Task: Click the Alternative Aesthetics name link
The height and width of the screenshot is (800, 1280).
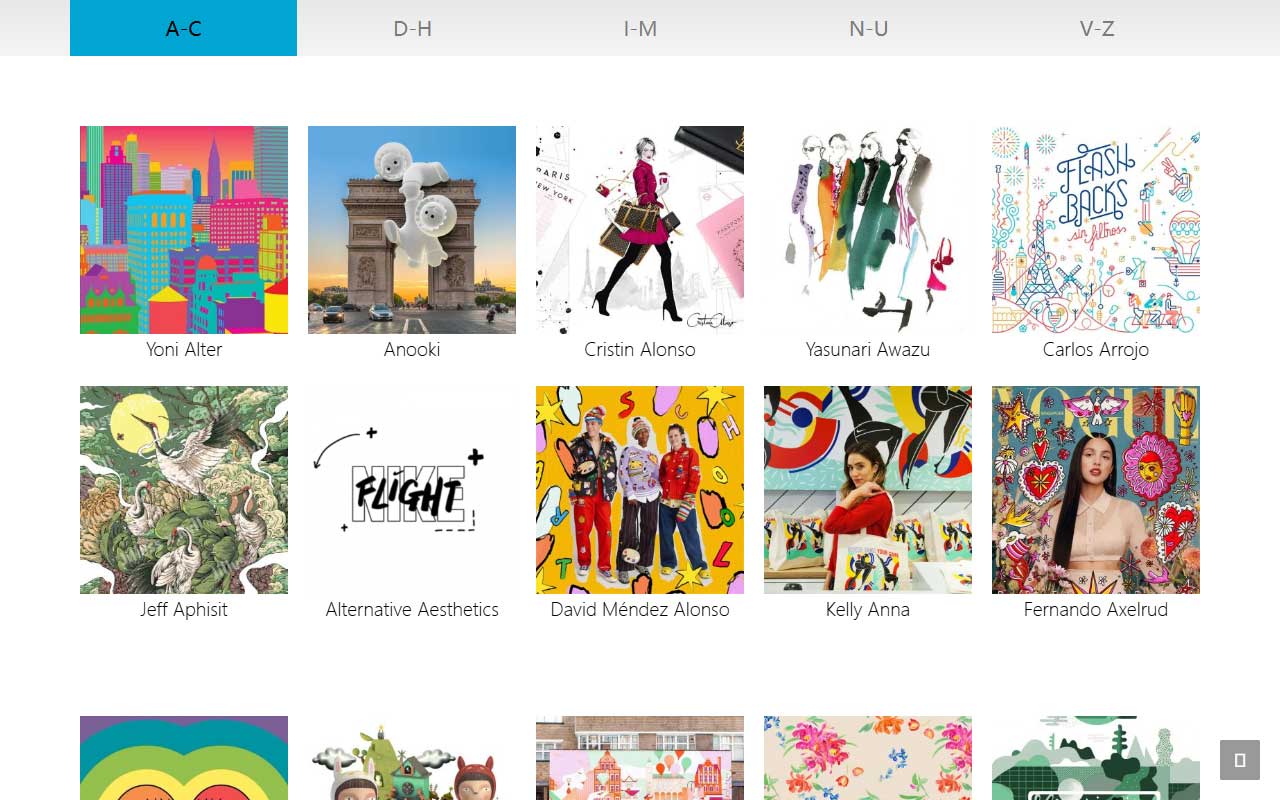Action: tap(412, 609)
